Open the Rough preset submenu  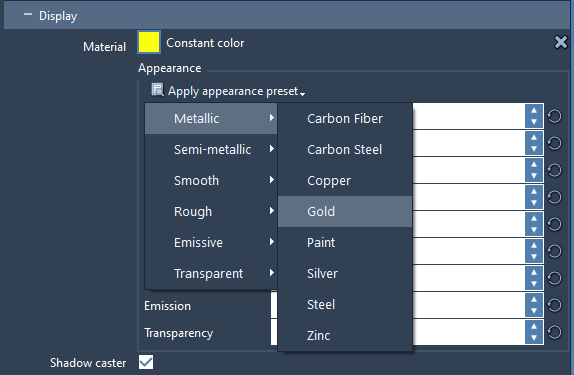[211, 211]
